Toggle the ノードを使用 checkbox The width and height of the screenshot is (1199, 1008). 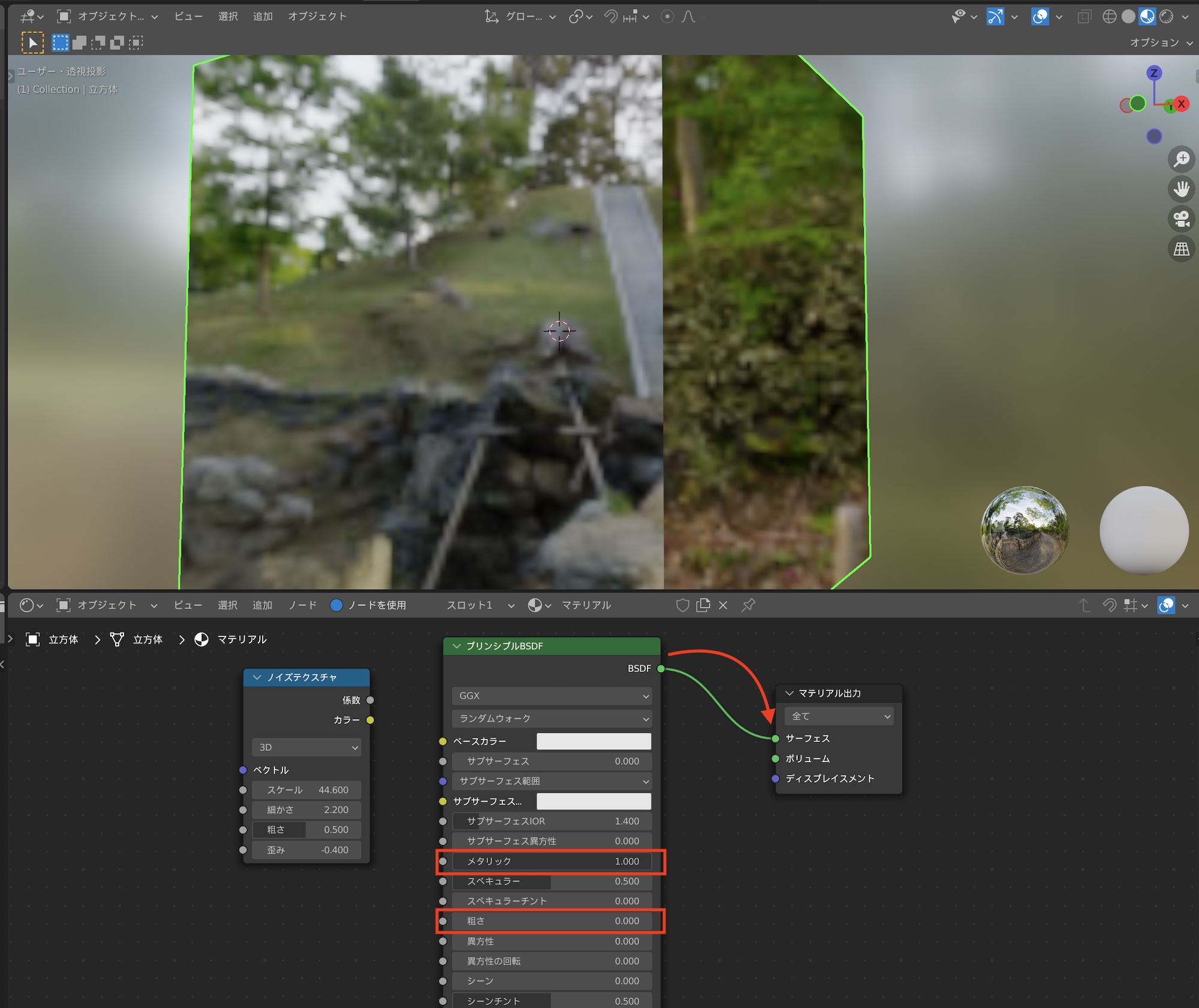click(x=336, y=605)
